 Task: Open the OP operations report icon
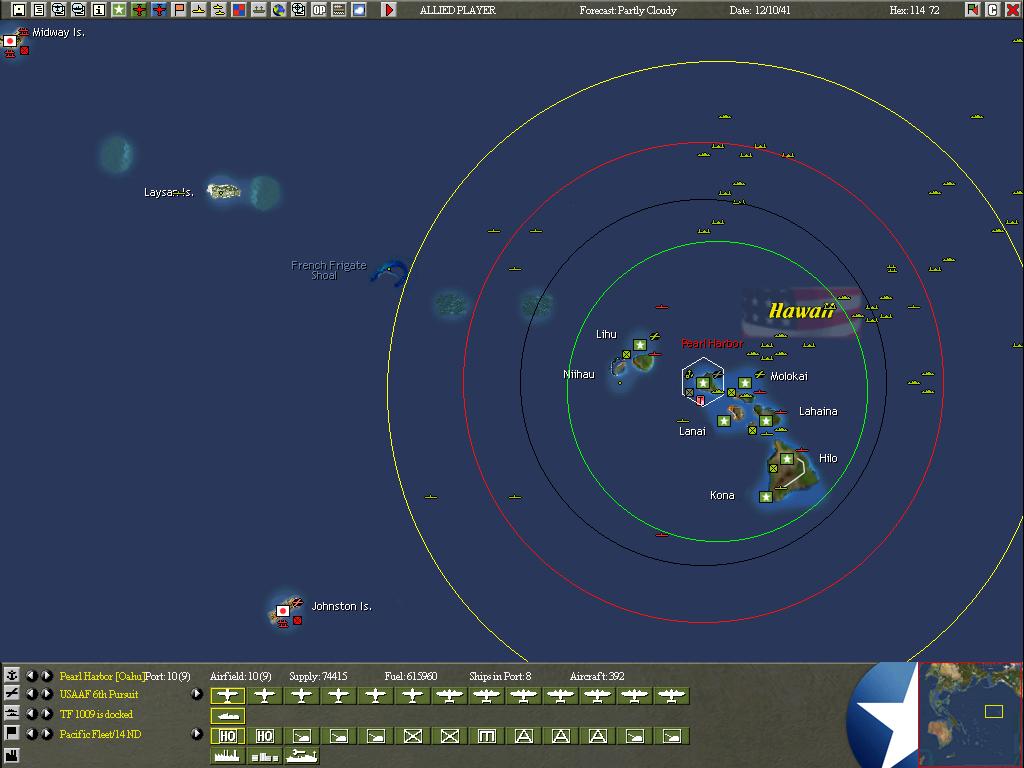pyautogui.click(x=319, y=10)
